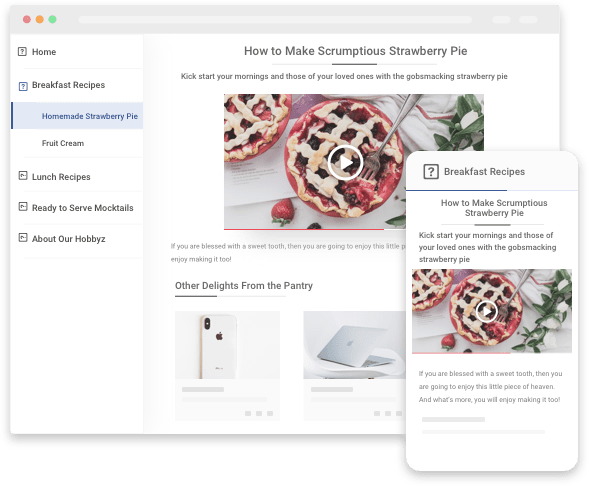Click the About Our Hobbyz icon
589x486 pixels.
click(x=23, y=237)
